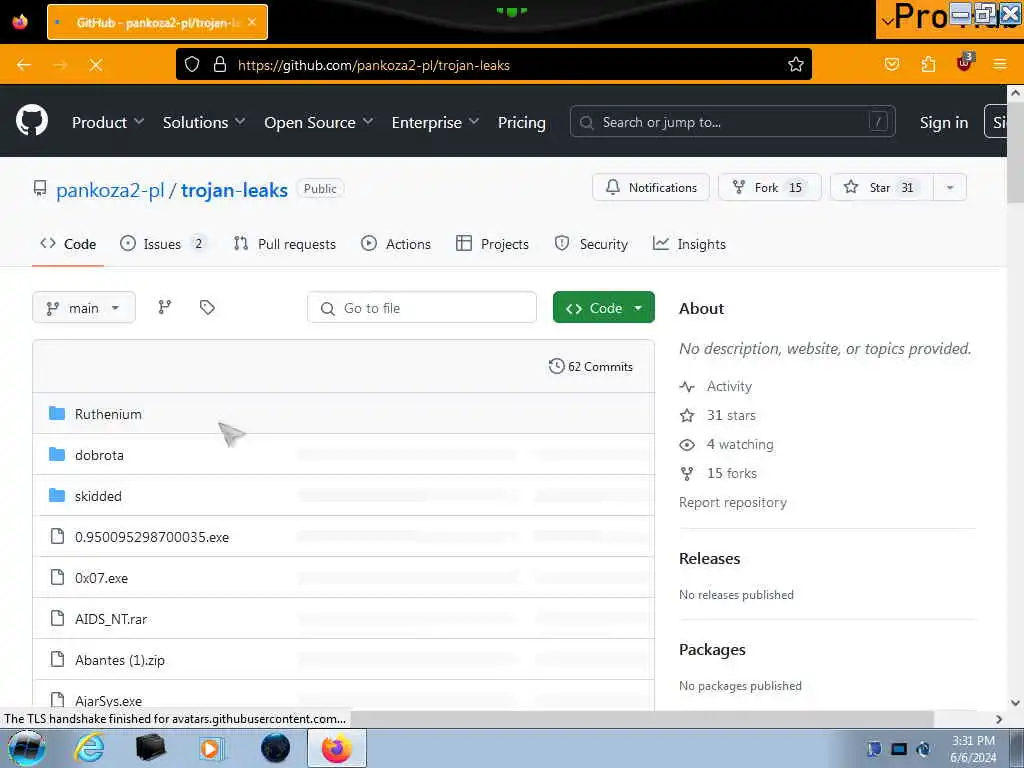Close the GitHub browser tab

[252, 22]
